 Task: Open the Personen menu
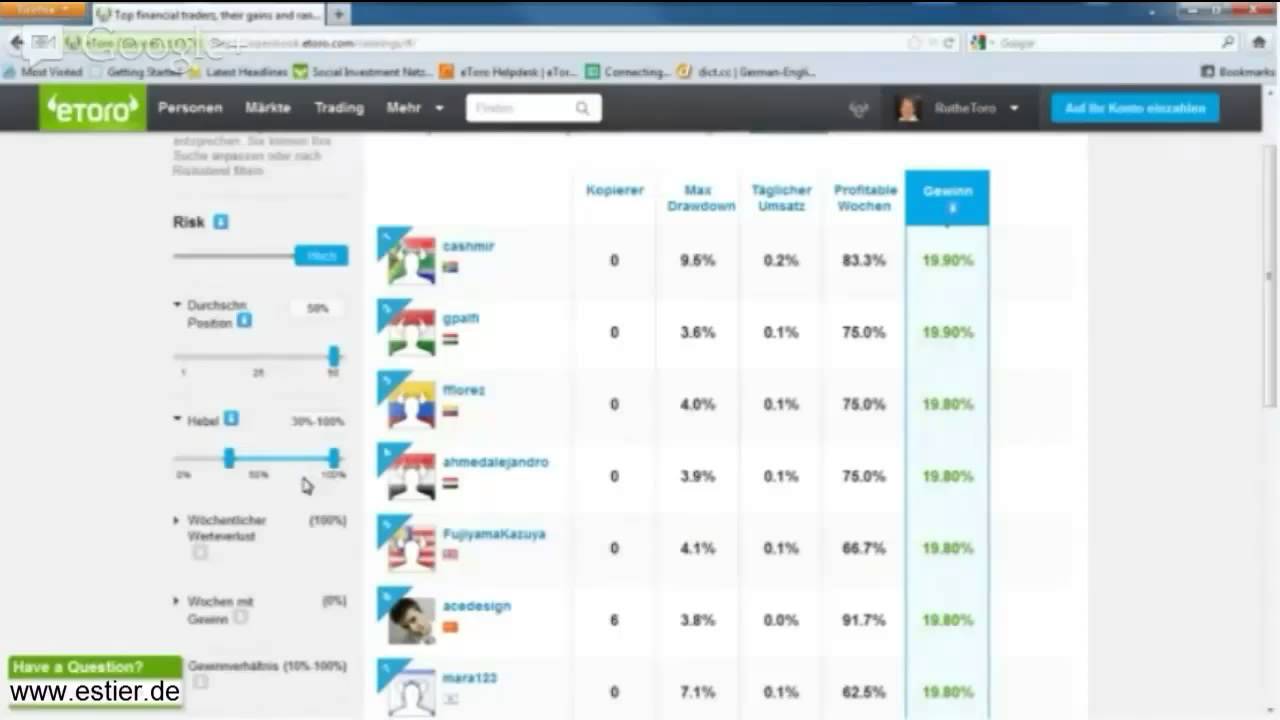pos(190,108)
